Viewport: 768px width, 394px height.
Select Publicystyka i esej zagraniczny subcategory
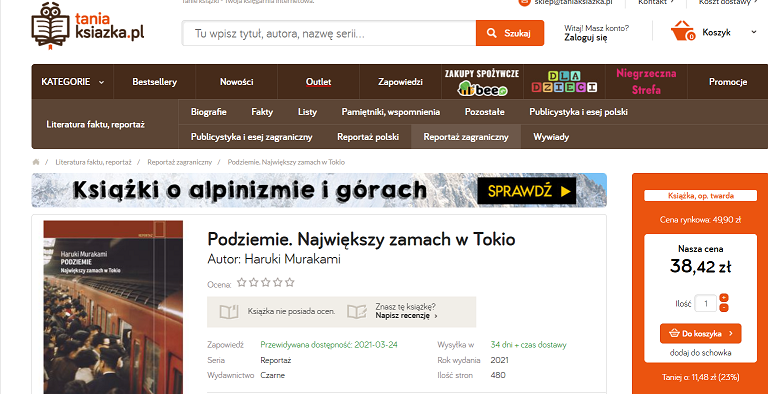(x=252, y=137)
